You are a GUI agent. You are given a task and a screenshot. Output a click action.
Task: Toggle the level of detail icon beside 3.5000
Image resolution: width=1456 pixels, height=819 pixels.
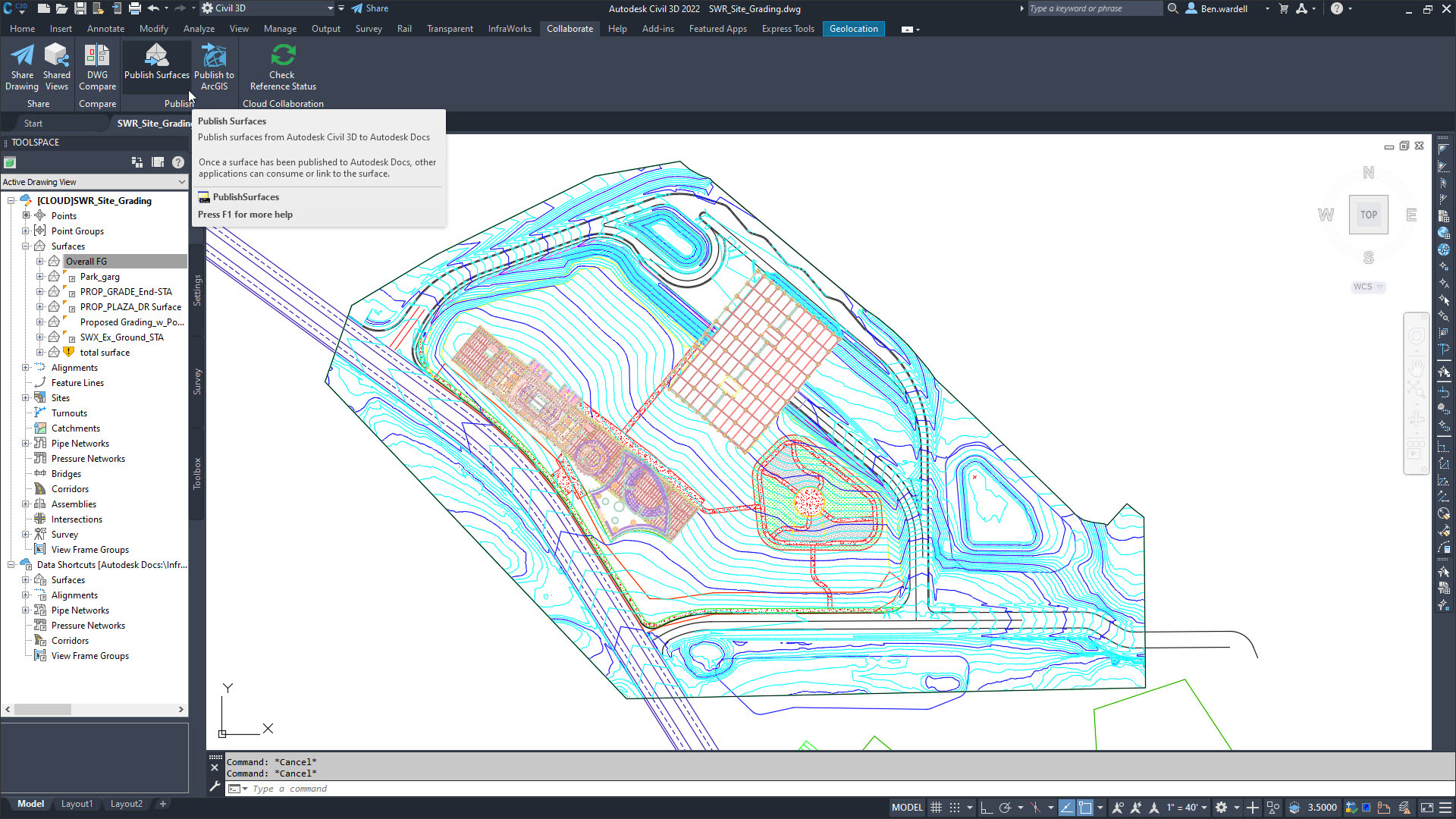pos(1294,808)
